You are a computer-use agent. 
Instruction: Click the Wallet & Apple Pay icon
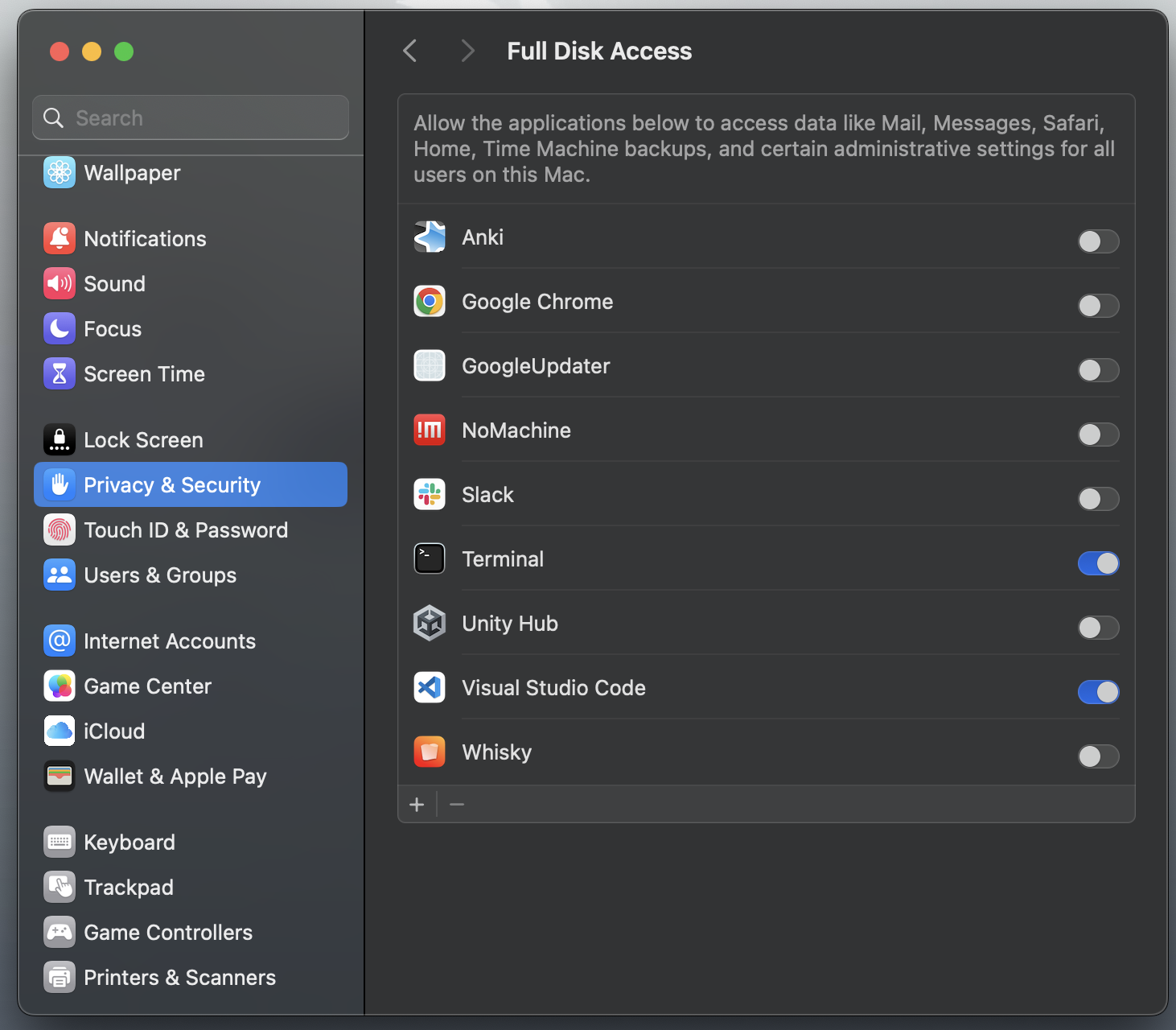pos(60,776)
